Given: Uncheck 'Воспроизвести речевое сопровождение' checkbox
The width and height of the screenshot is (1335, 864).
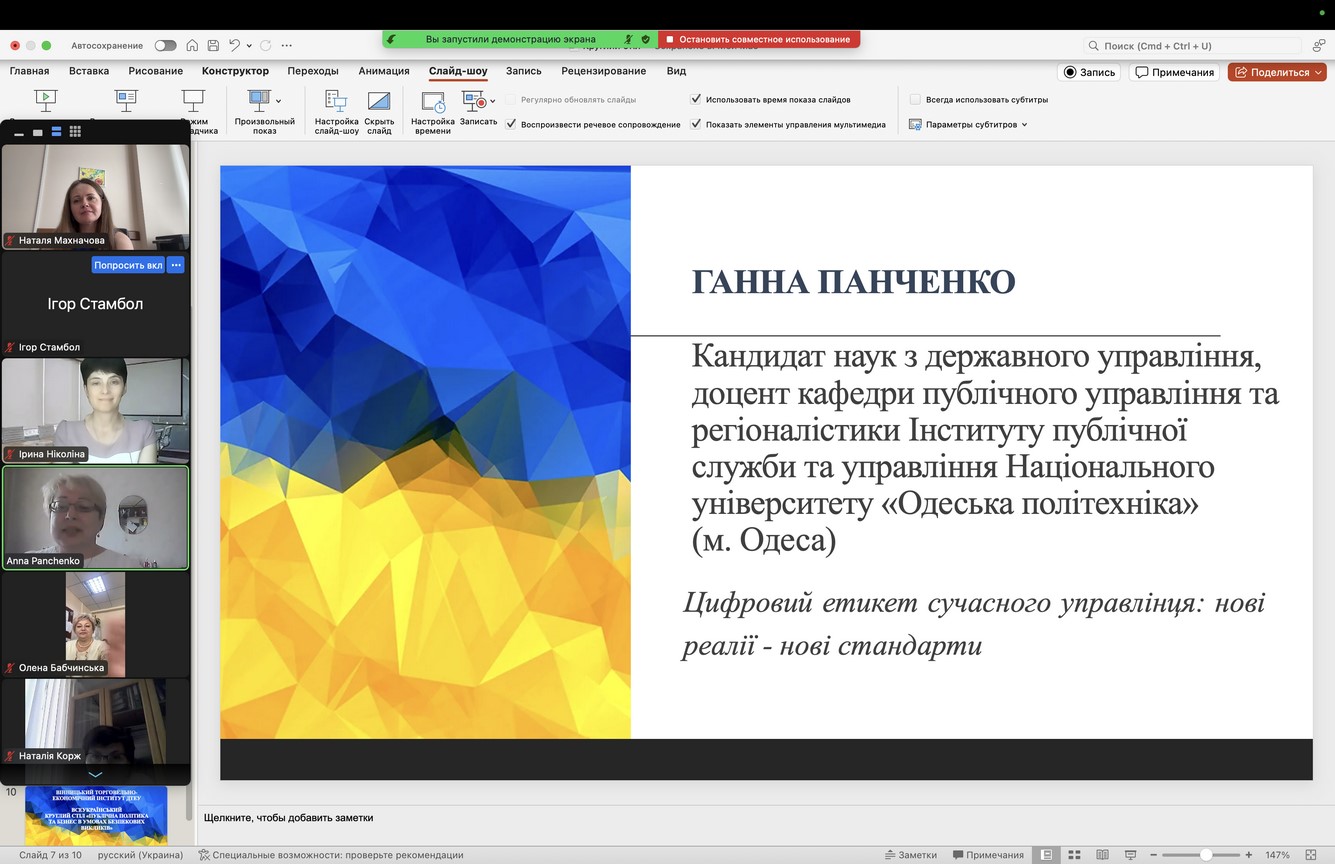Looking at the screenshot, I should click(511, 125).
